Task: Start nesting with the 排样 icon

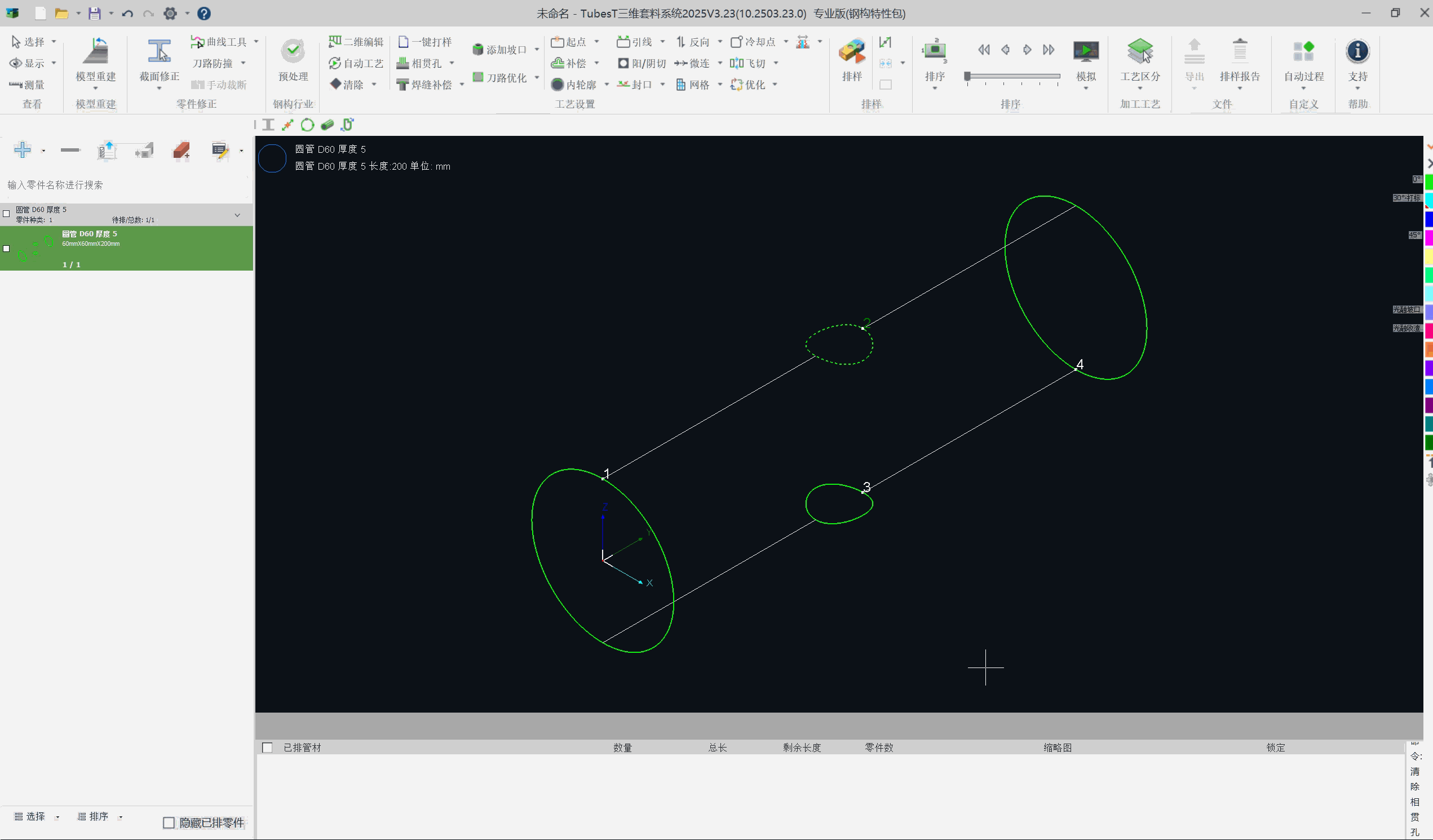Action: (852, 52)
